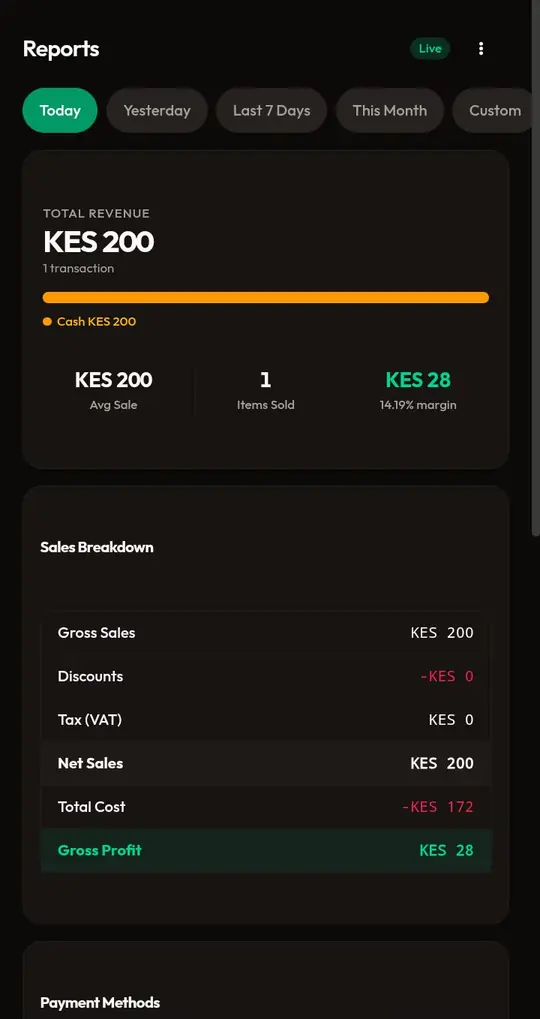Screen dimensions: 540x1019
Task: Click the Total Cost row
Action: click(x=266, y=807)
